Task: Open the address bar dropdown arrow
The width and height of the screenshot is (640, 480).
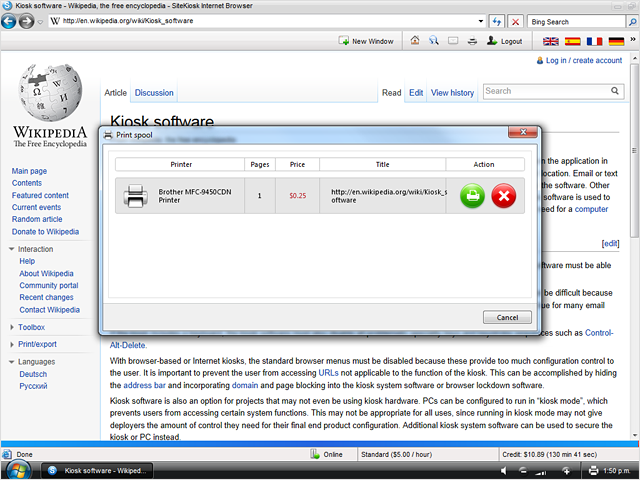Action: 480,21
